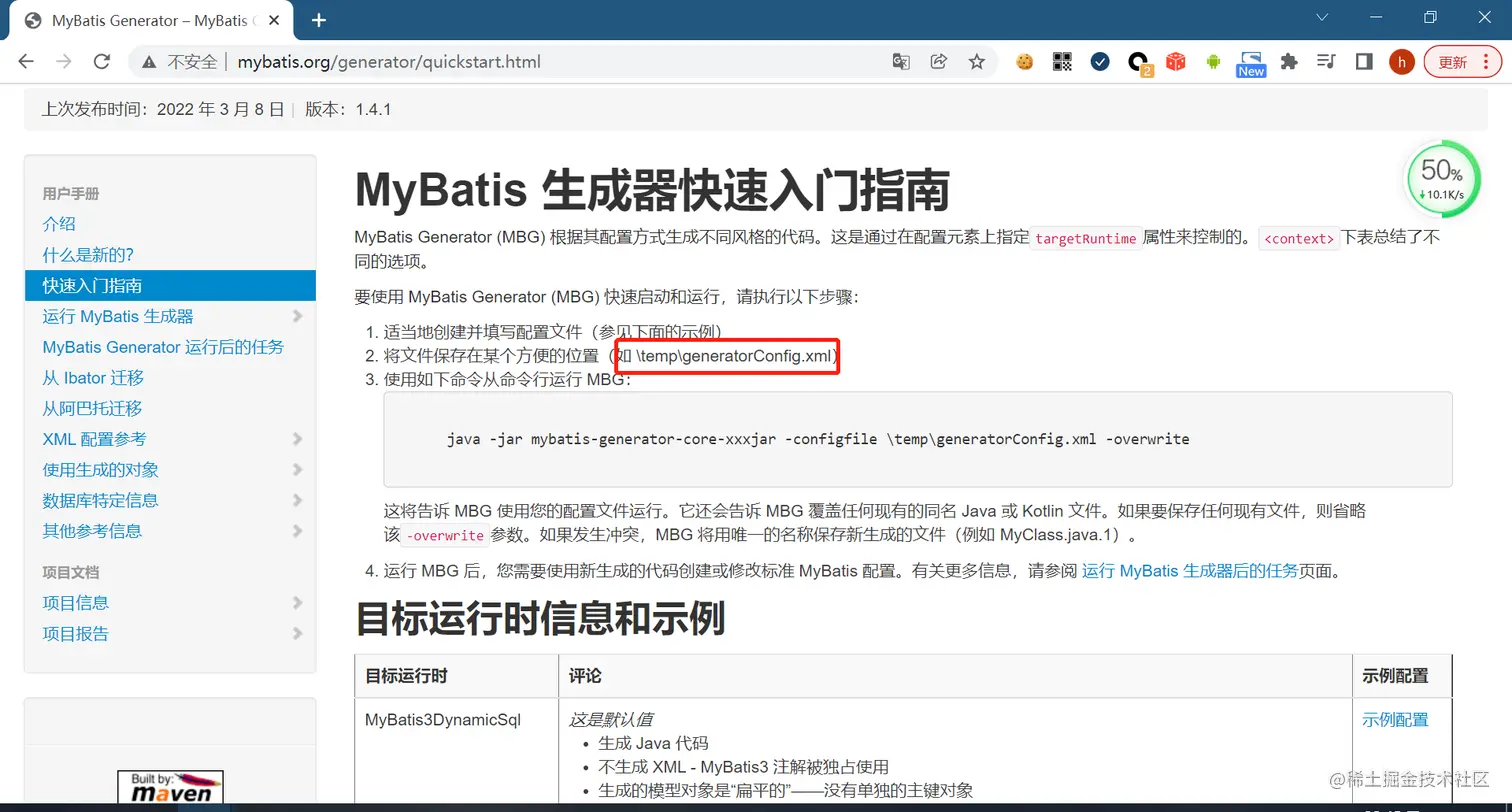This screenshot has width=1512, height=812.
Task: Click the java -jar command code block
Action: 918,439
